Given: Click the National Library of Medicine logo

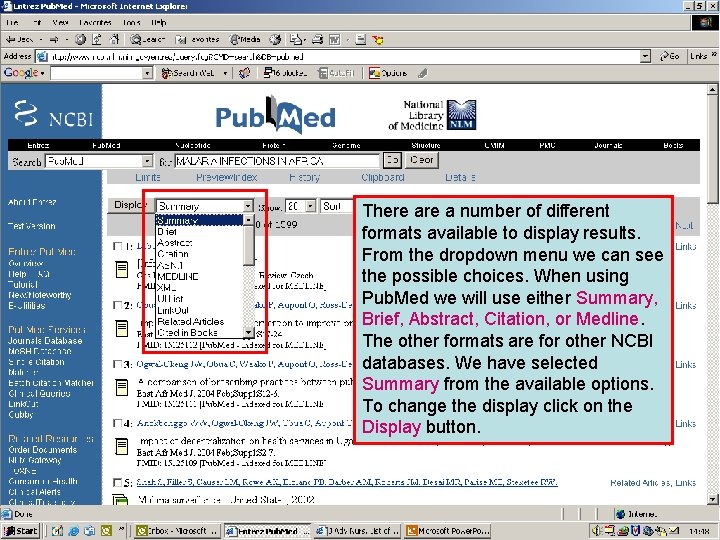Looking at the screenshot, I should pyautogui.click(x=432, y=115).
